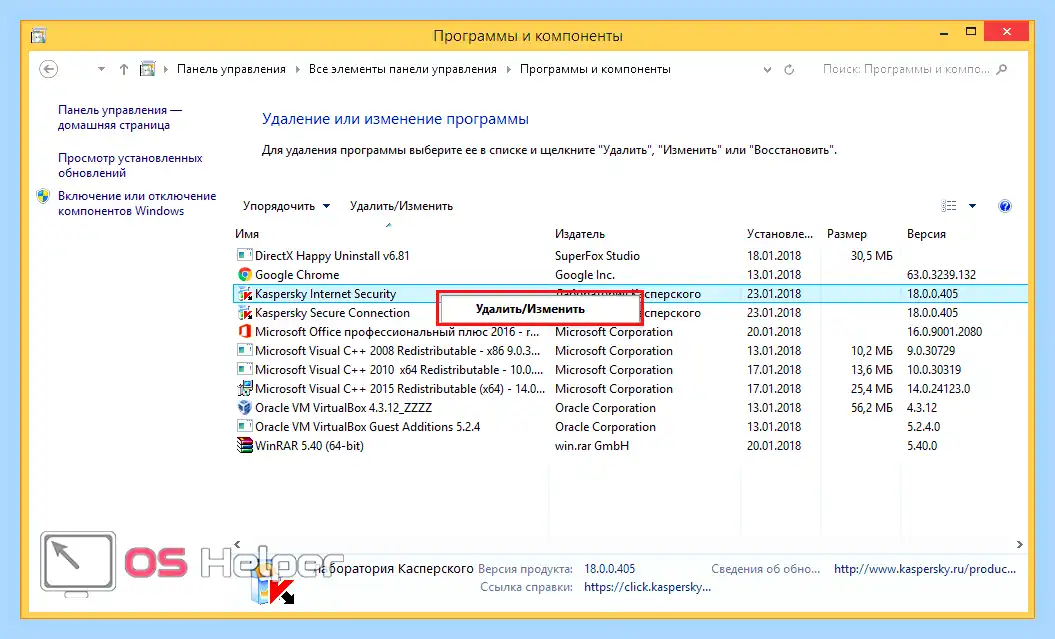
Task: Expand the address bar history dropdown
Action: (767, 69)
